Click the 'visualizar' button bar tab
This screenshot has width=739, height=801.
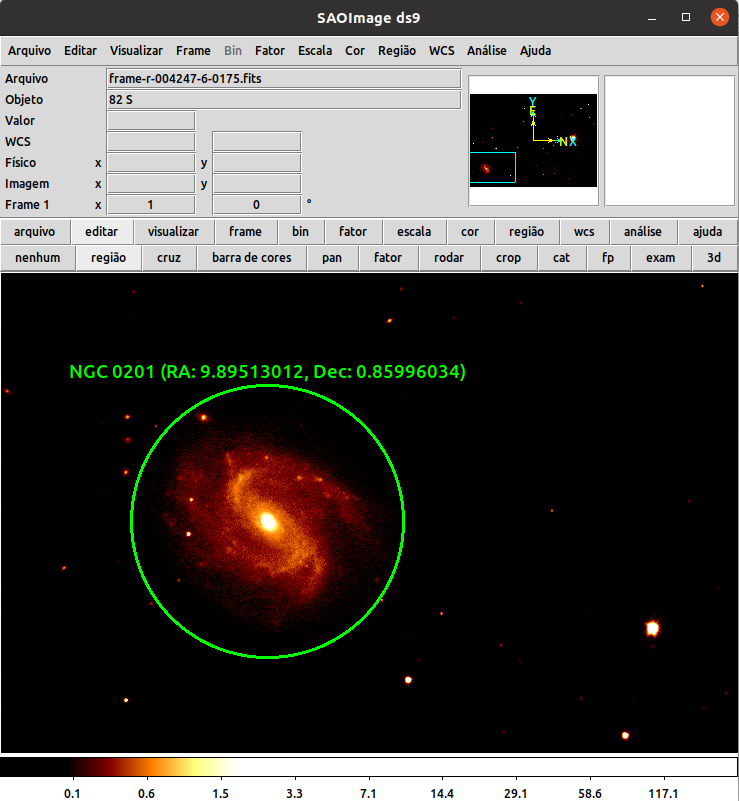point(174,231)
